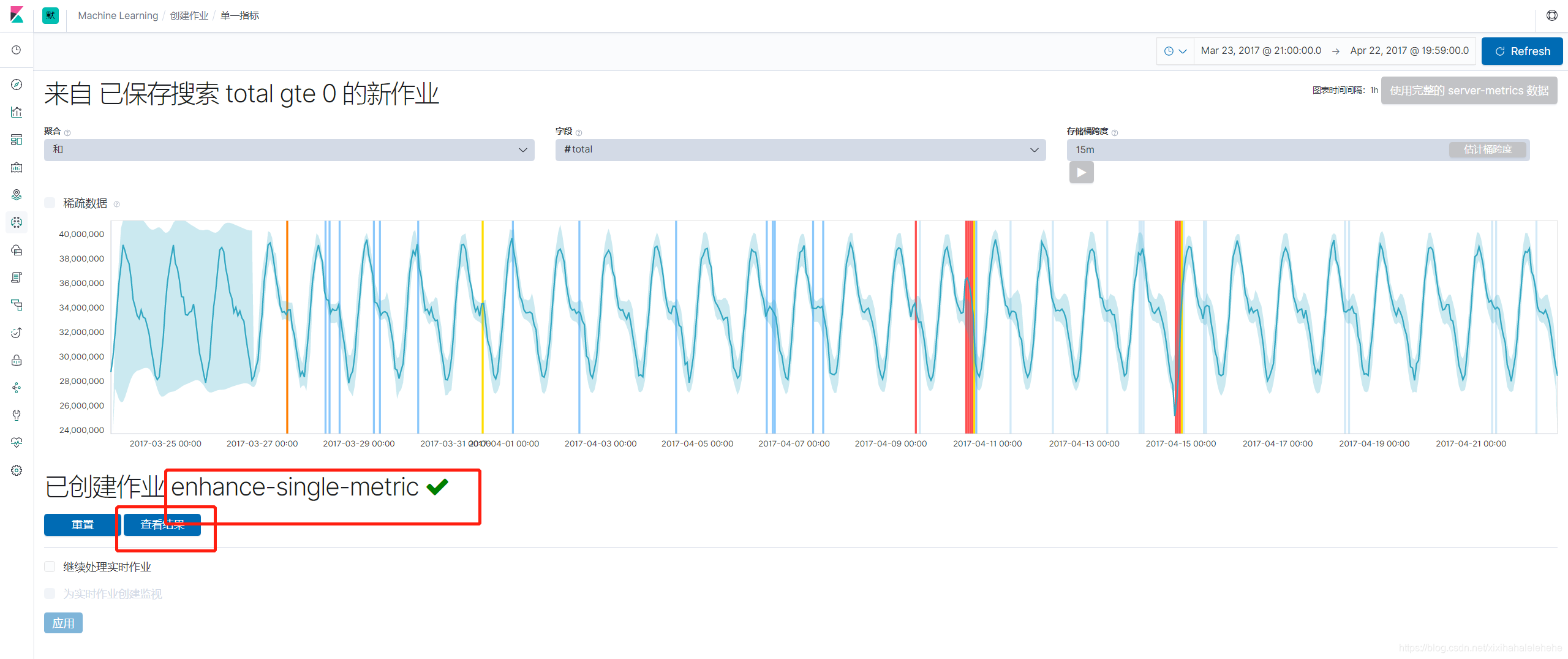
Task: Open APM icon in sidebar
Action: coord(17,305)
